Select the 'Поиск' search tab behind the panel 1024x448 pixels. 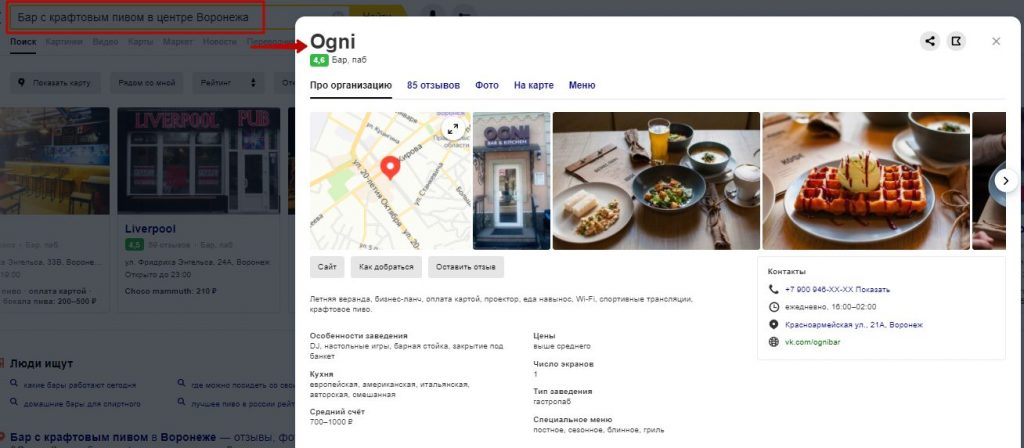(23, 42)
